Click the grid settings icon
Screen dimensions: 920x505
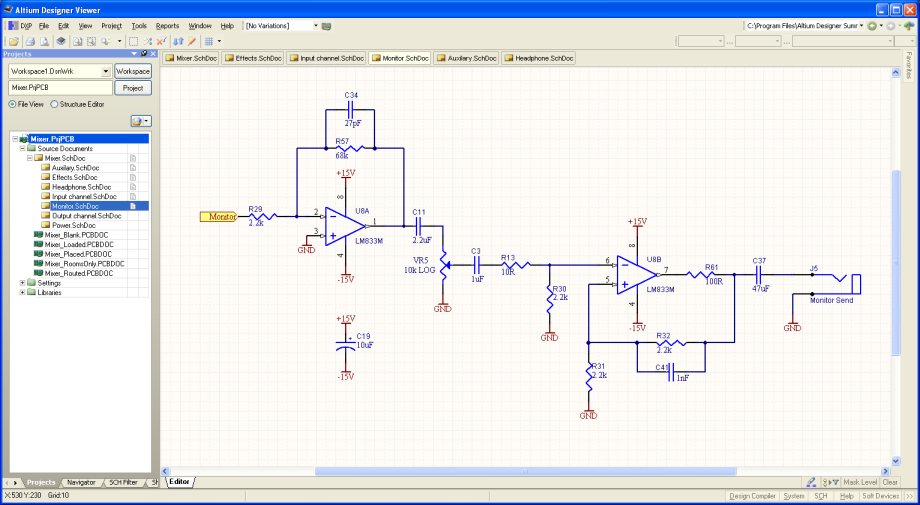[209, 41]
